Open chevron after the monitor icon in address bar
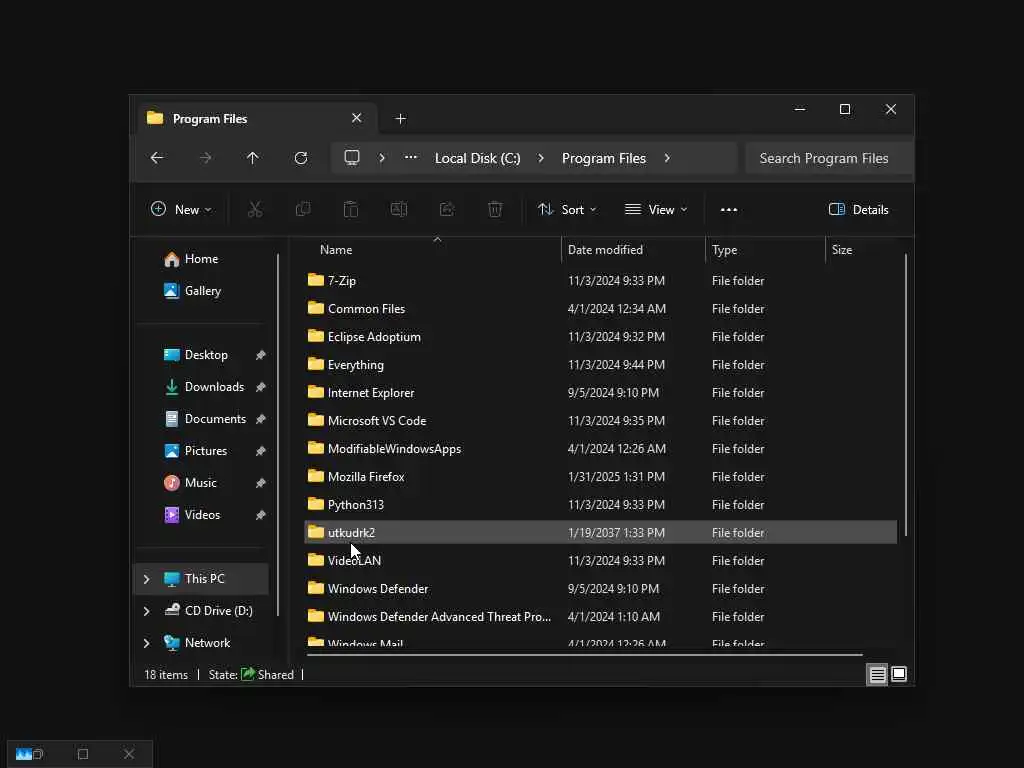 (x=382, y=158)
